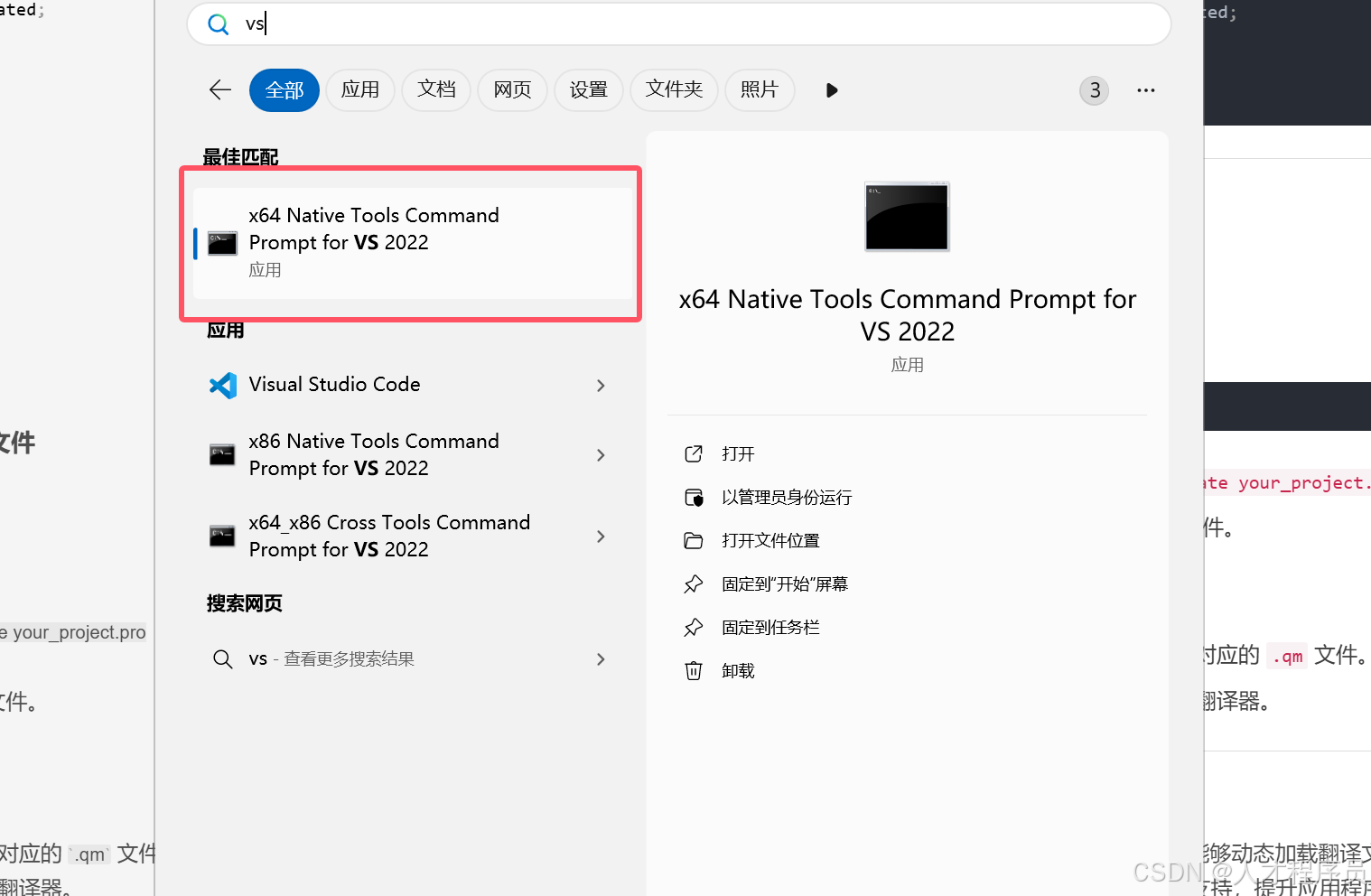
Task: Click the run-as-administrator shield icon
Action: coord(694,497)
